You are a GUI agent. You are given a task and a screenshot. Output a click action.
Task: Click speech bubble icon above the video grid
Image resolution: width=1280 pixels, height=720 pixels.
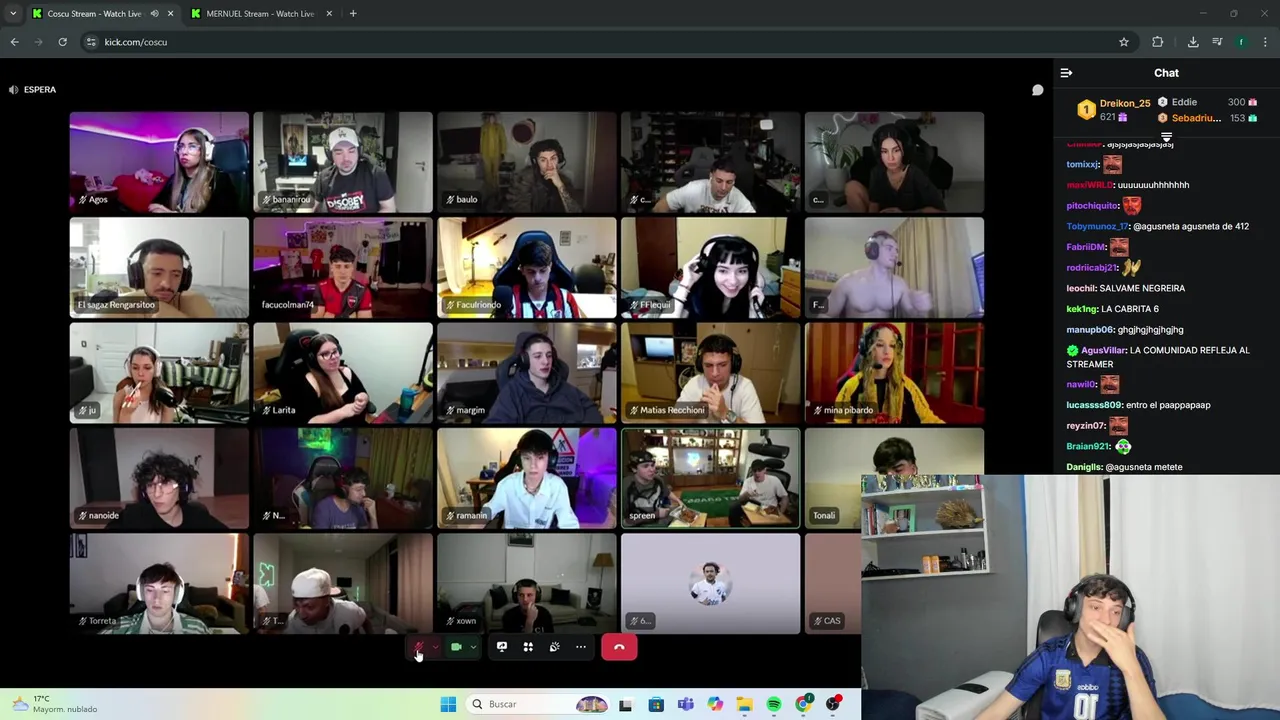[x=1037, y=90]
